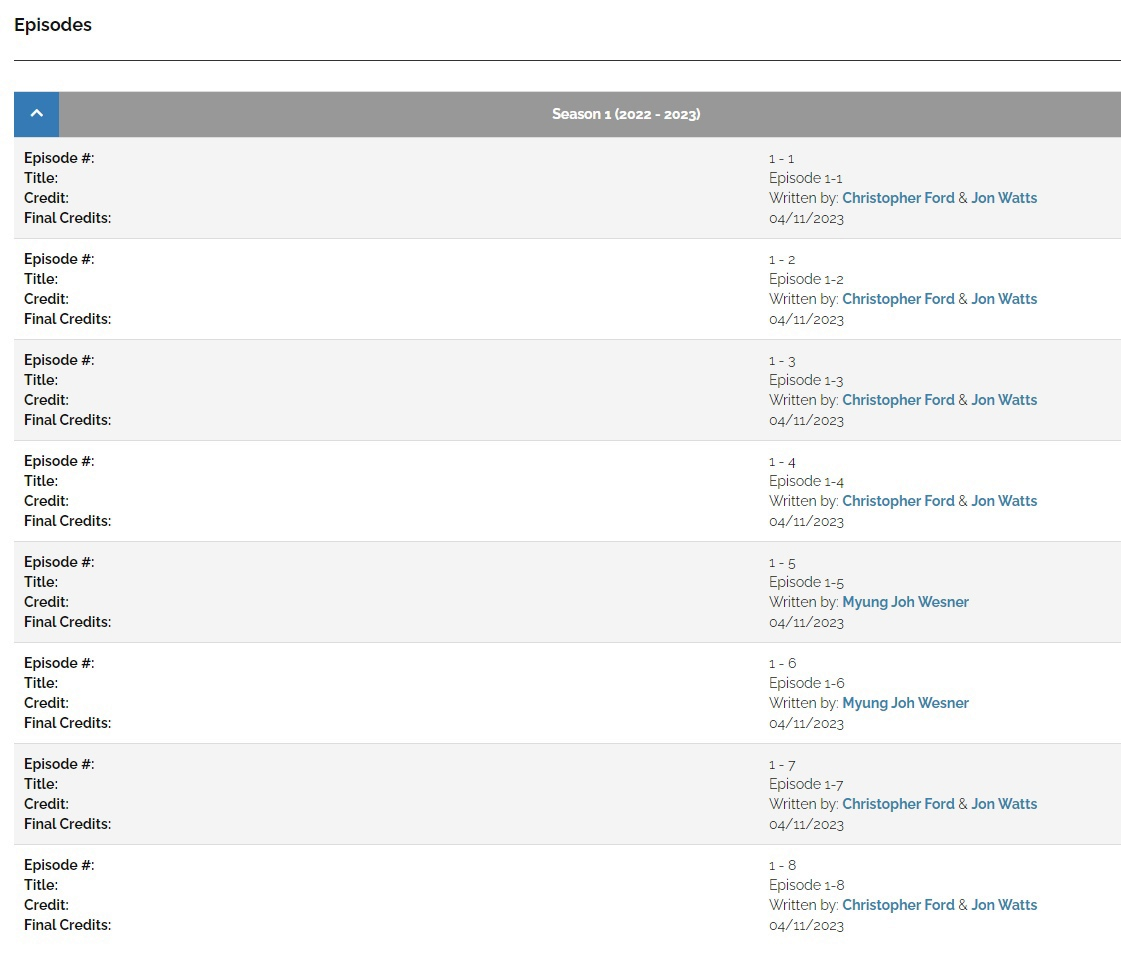Open Christopher Ford link in episode 1-8
The image size is (1121, 973).
click(898, 904)
